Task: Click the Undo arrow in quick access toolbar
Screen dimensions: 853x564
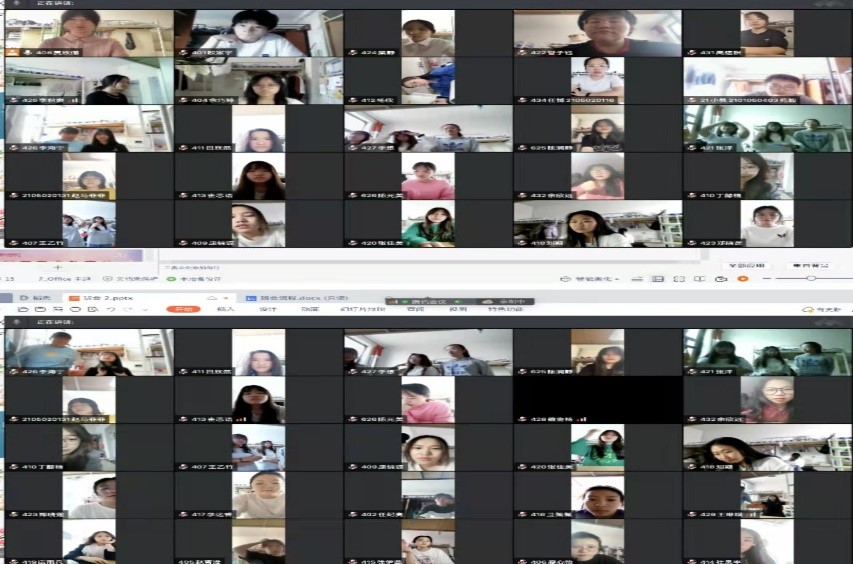Action: pos(112,310)
